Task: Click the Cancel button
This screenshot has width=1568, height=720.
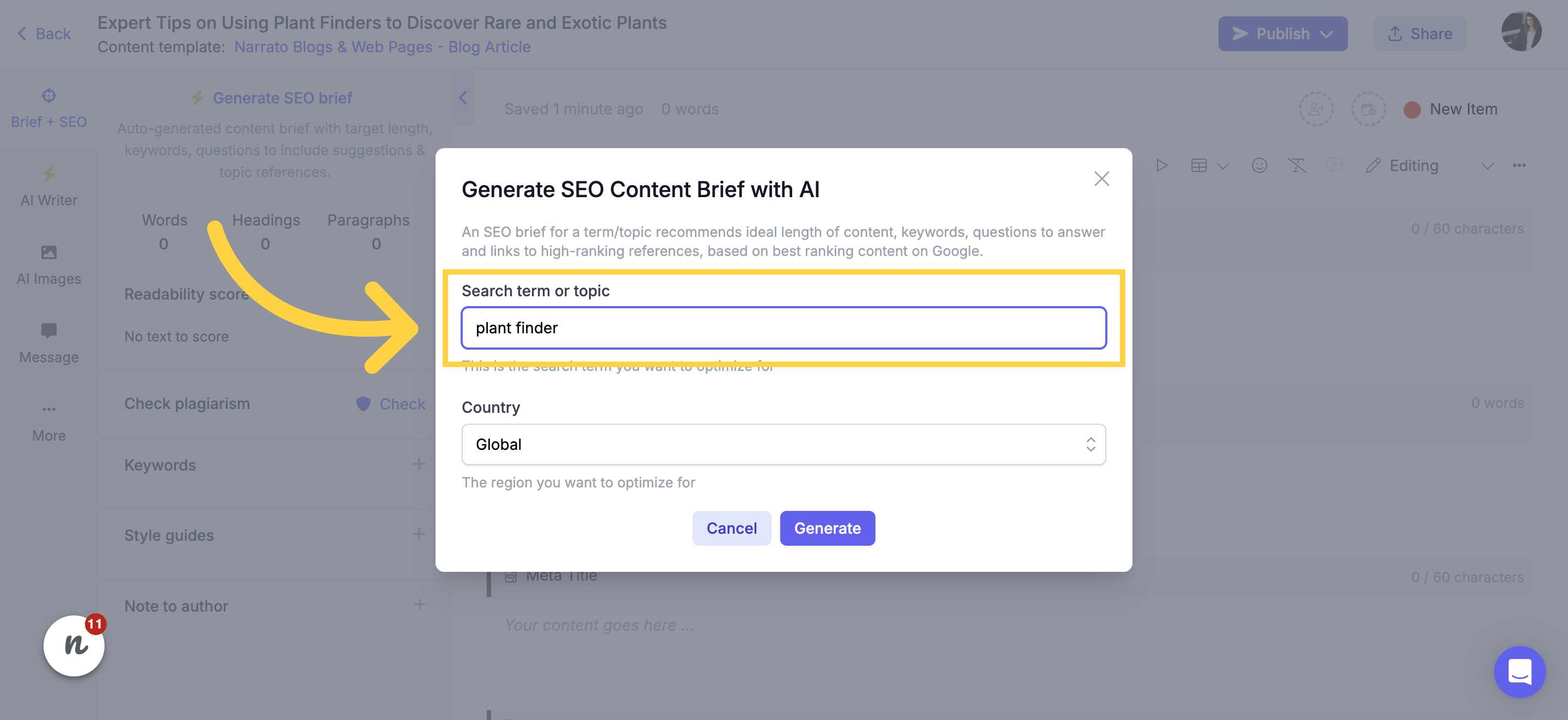Action: click(731, 528)
